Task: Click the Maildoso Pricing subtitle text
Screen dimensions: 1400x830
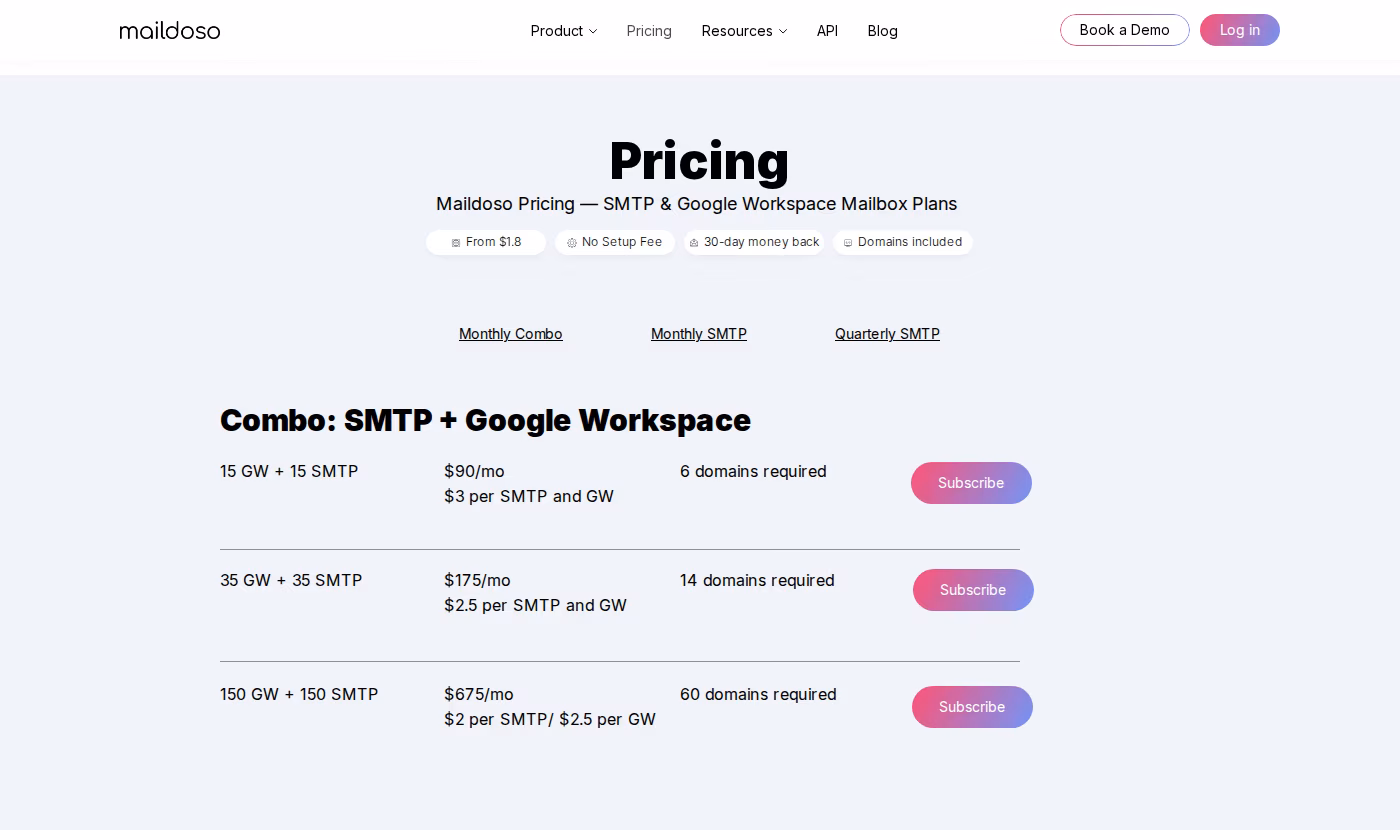Action: point(696,204)
